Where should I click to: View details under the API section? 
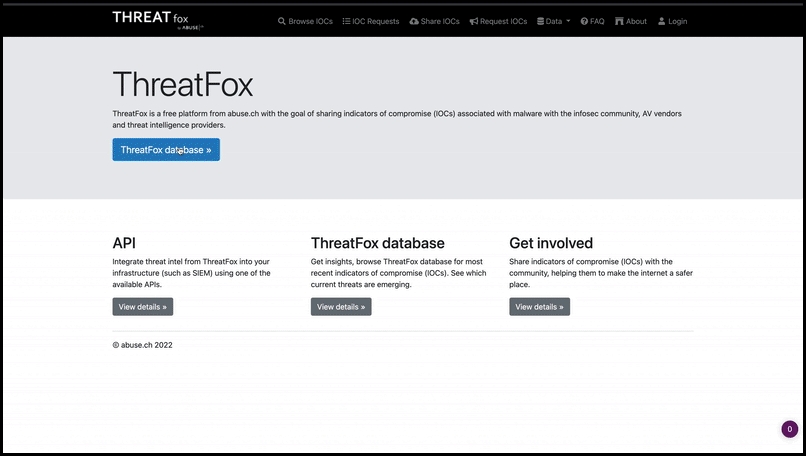(x=142, y=307)
